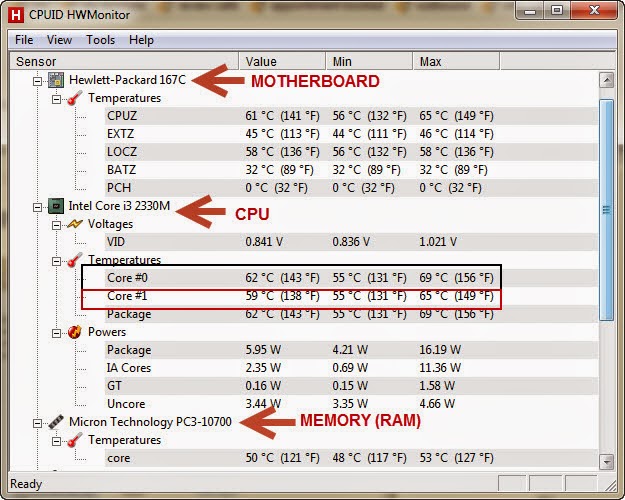Screen dimensions: 625x500
Task: Select the BATZ temperature row
Action: click(351, 170)
